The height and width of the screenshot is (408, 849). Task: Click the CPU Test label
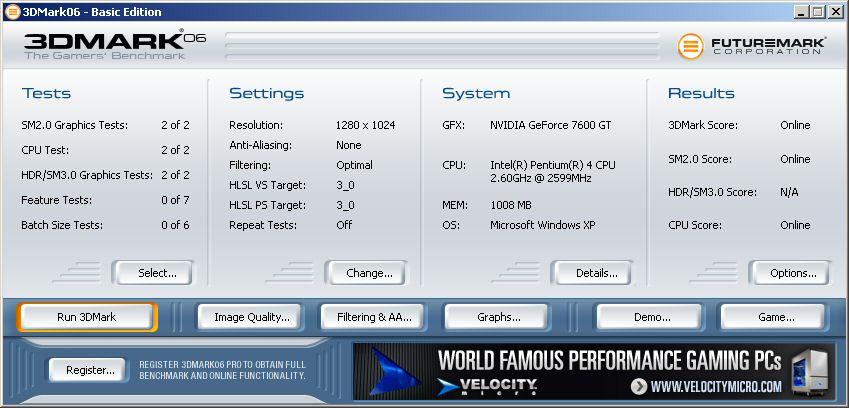pyautogui.click(x=45, y=150)
